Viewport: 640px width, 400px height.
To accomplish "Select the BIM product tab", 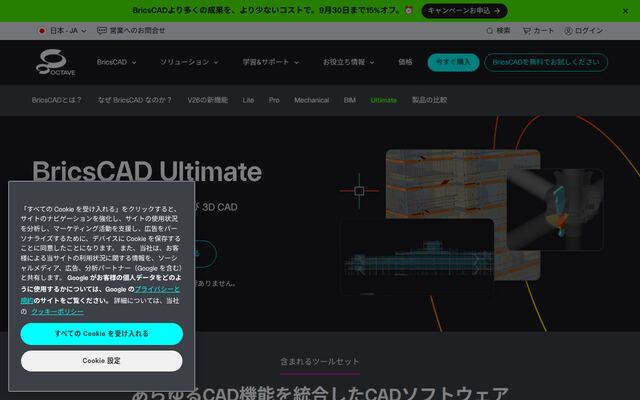I will tap(349, 100).
